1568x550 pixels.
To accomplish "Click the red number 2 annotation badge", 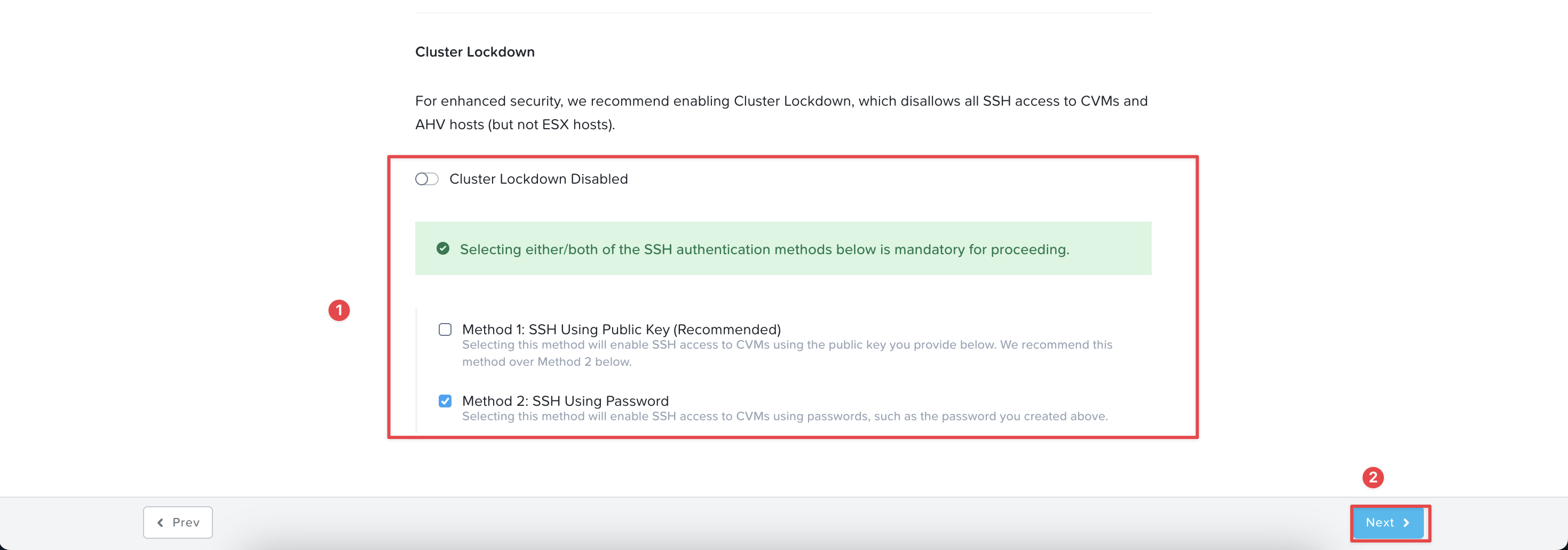I will (1373, 477).
